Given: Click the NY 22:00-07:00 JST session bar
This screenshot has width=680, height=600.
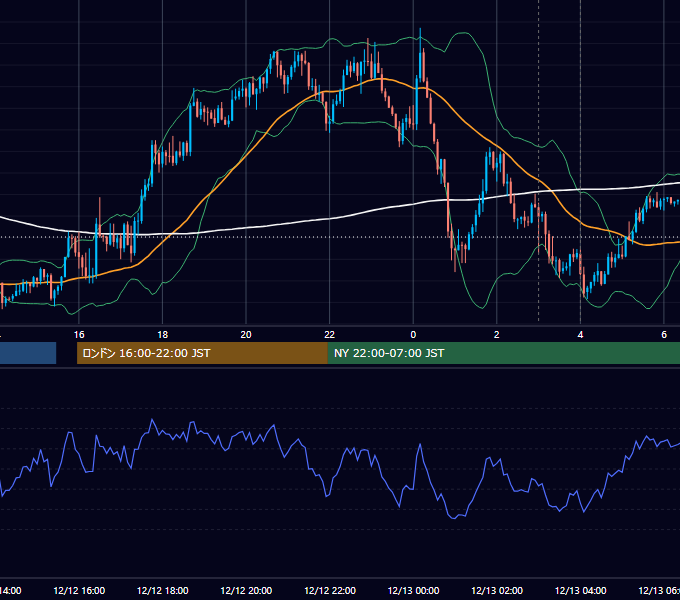Looking at the screenshot, I should pyautogui.click(x=503, y=353).
